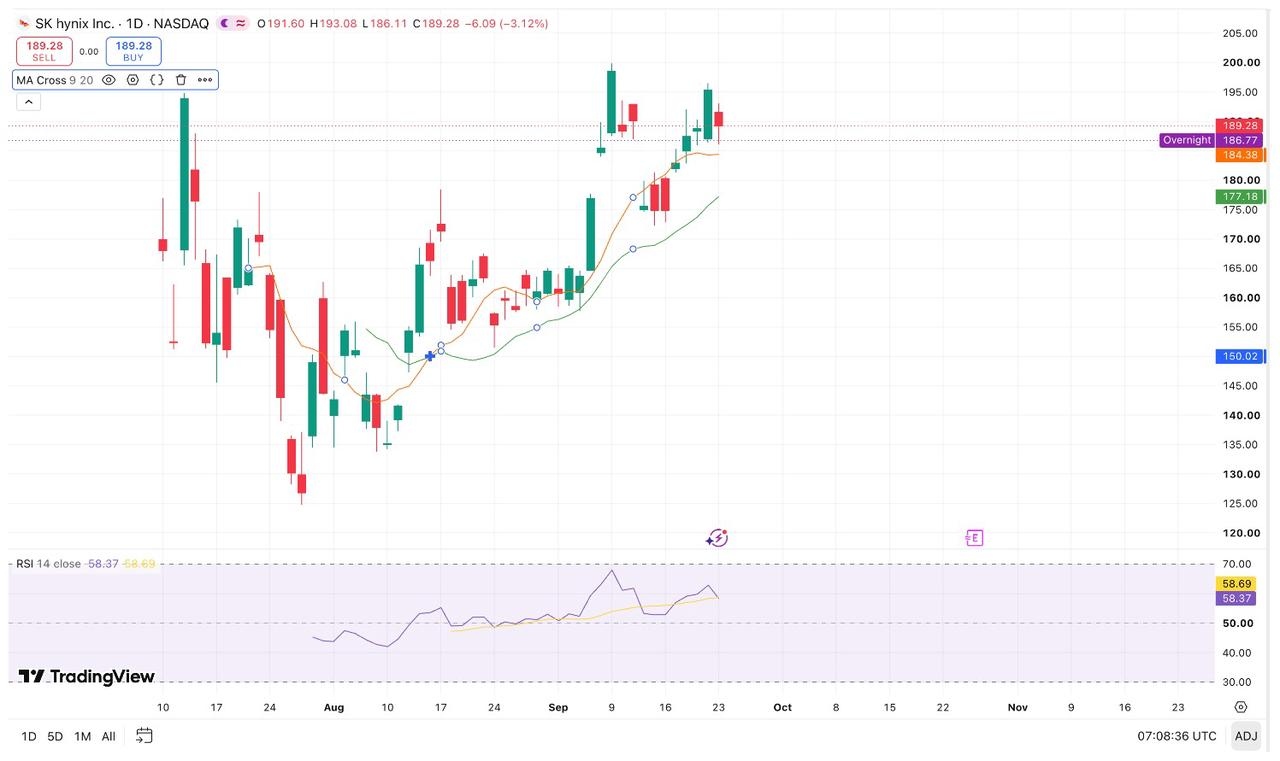Click the blue 150.02 price tag

[1240, 356]
